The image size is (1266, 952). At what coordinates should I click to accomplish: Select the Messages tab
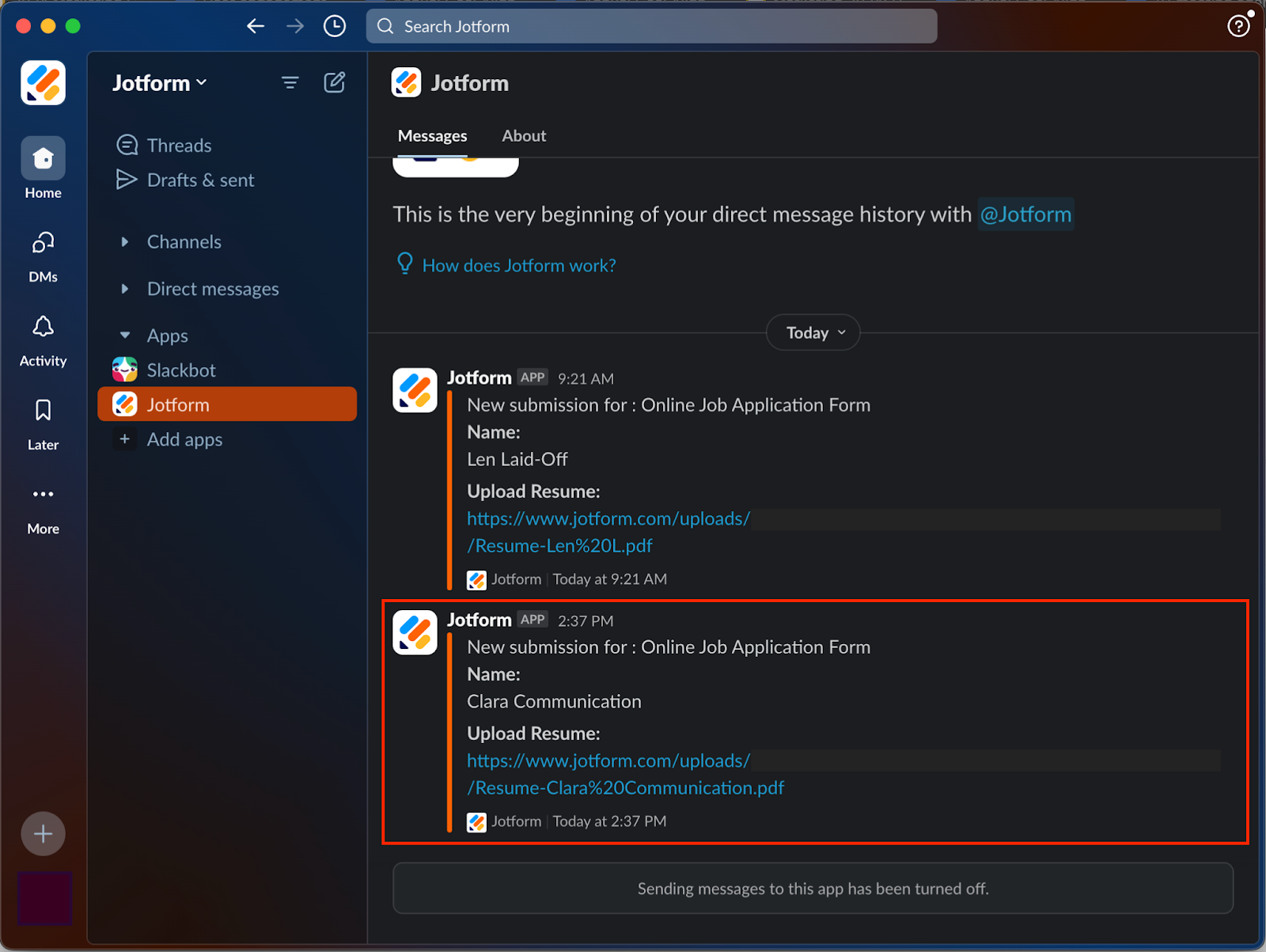click(x=432, y=136)
